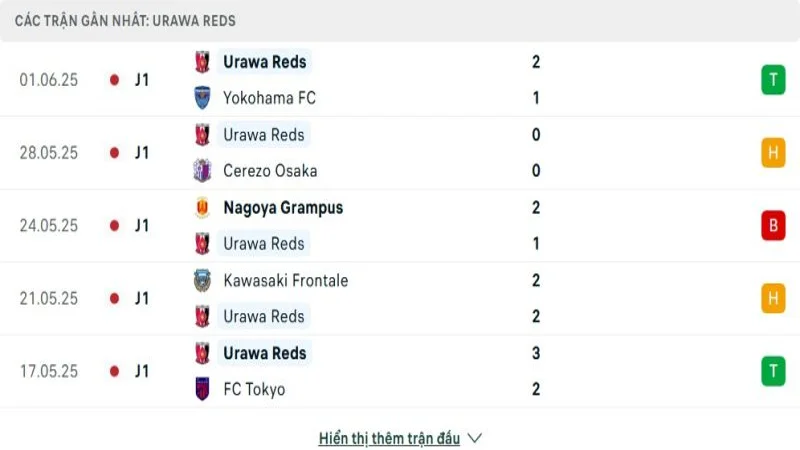The width and height of the screenshot is (800, 450).
Task: Open Kawasaki Frontale team name link
Action: pyautogui.click(x=286, y=281)
